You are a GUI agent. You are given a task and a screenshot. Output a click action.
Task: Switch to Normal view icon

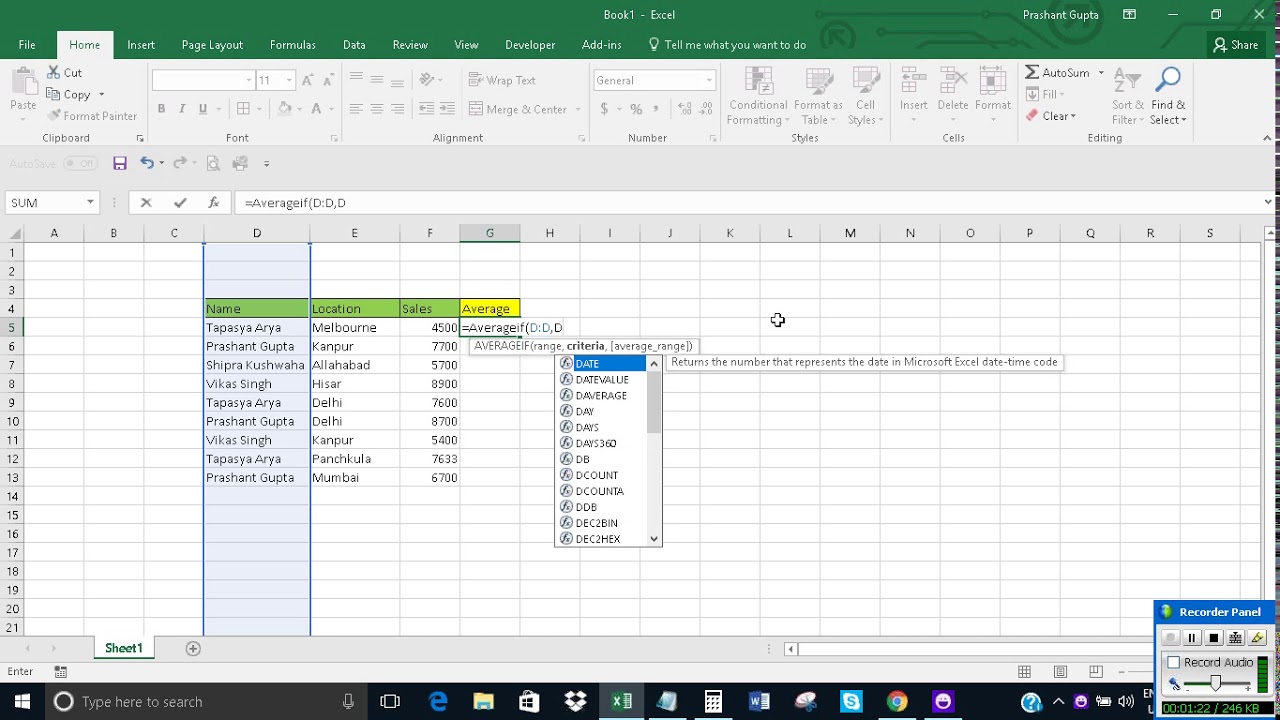point(1024,671)
